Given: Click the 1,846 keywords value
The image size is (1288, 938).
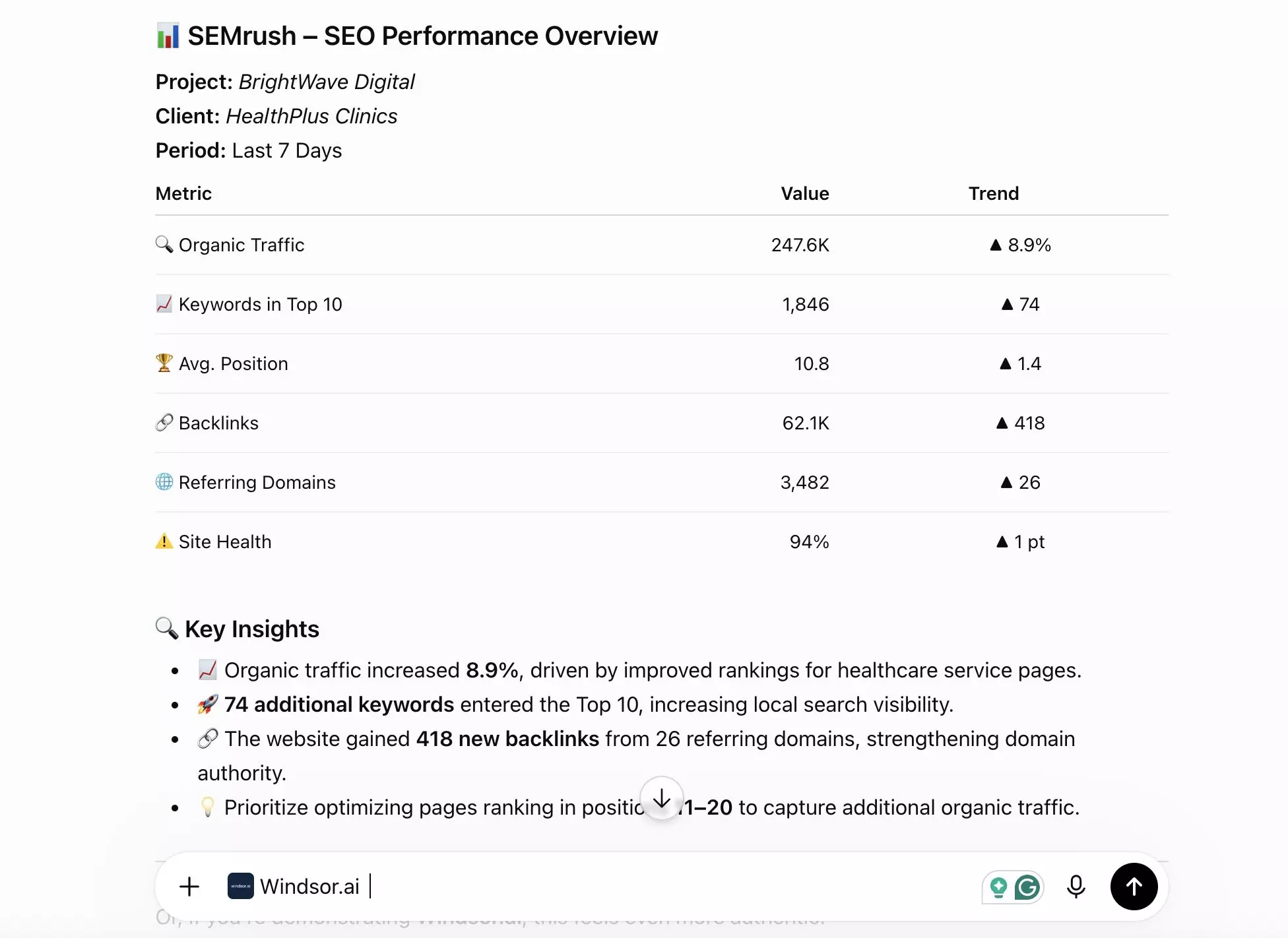Looking at the screenshot, I should point(806,304).
